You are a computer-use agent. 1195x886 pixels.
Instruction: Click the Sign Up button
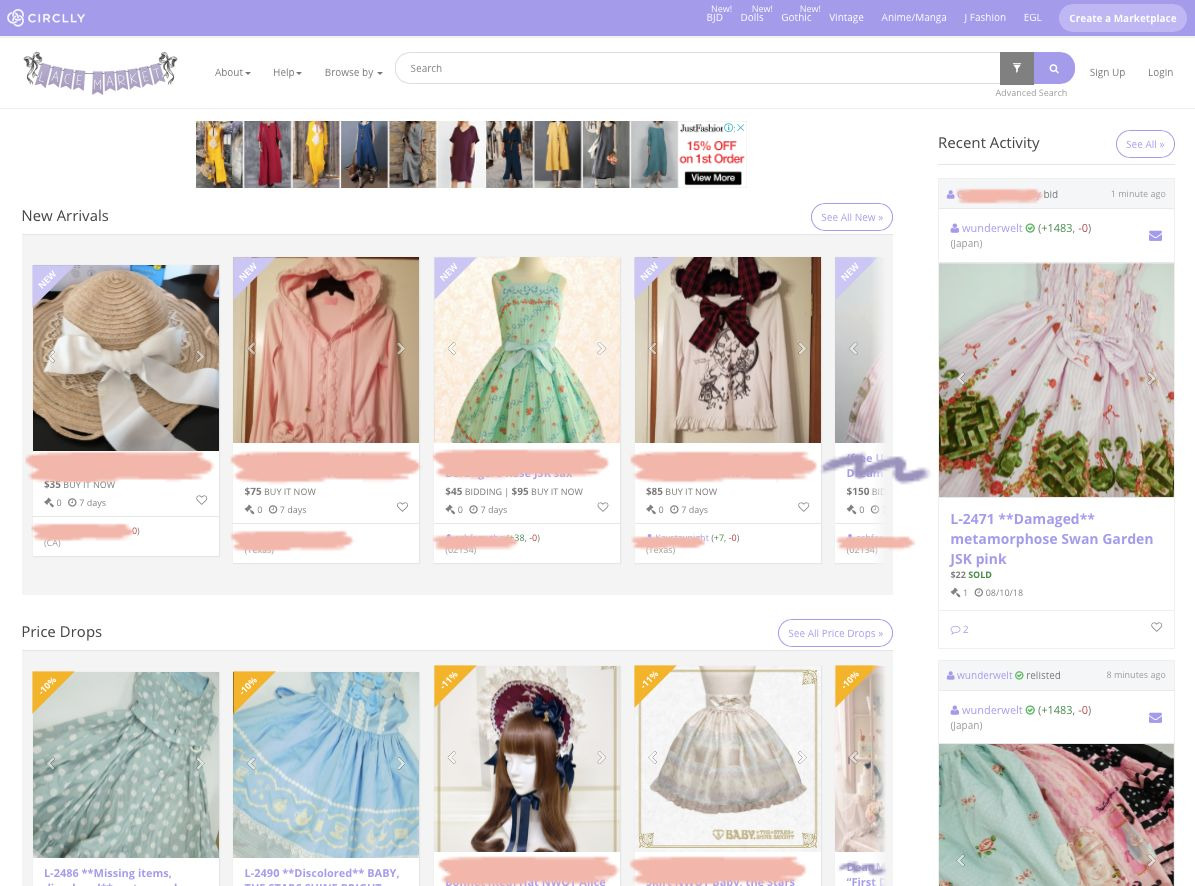(1107, 72)
